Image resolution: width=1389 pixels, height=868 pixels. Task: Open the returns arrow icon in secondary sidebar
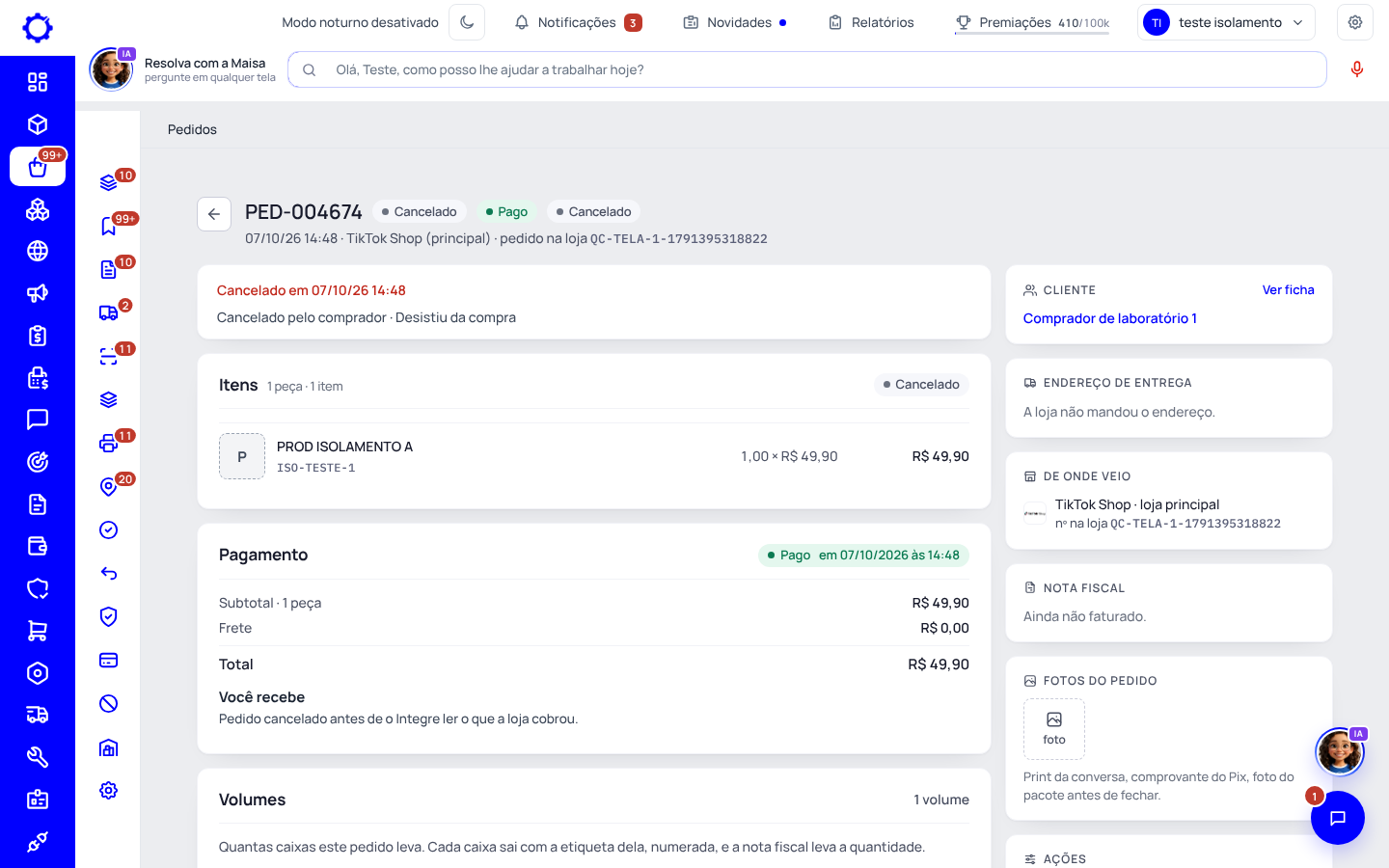click(109, 573)
